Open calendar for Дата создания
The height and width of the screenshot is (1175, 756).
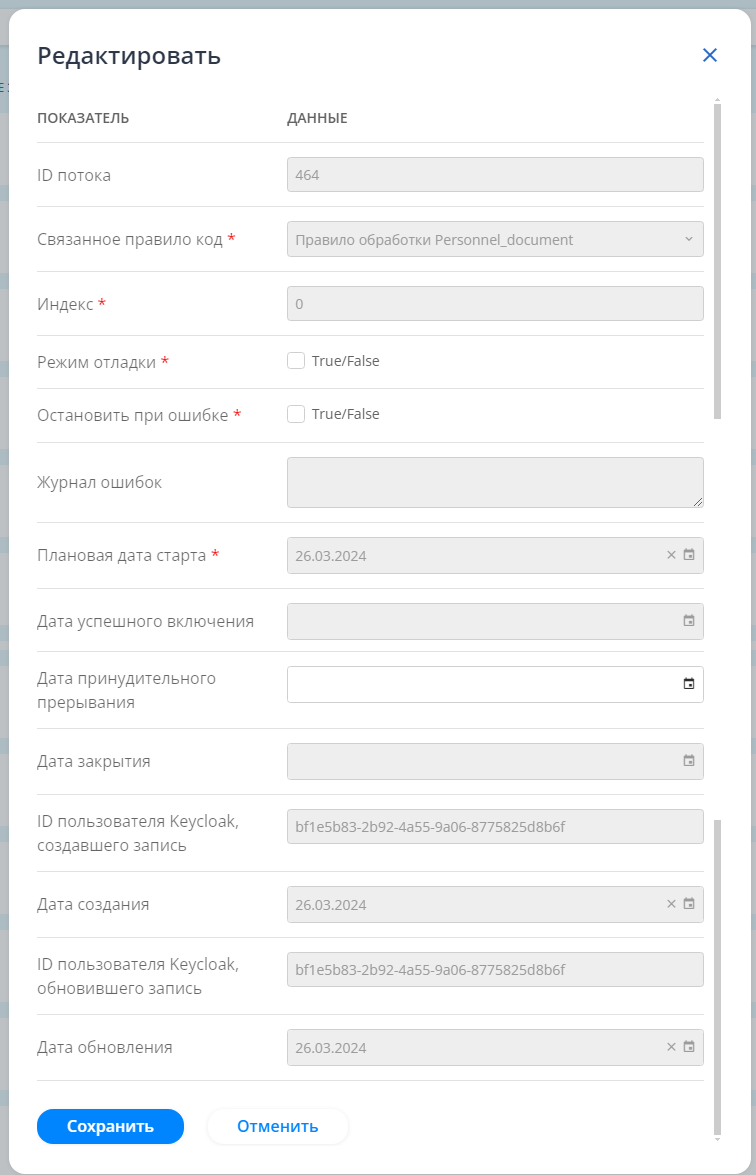tap(689, 904)
